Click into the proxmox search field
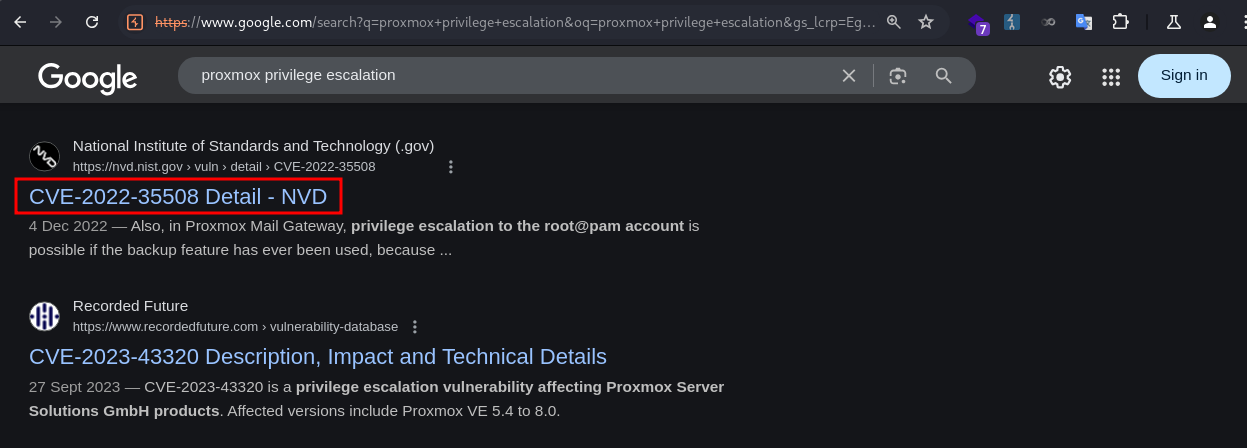 click(x=500, y=75)
